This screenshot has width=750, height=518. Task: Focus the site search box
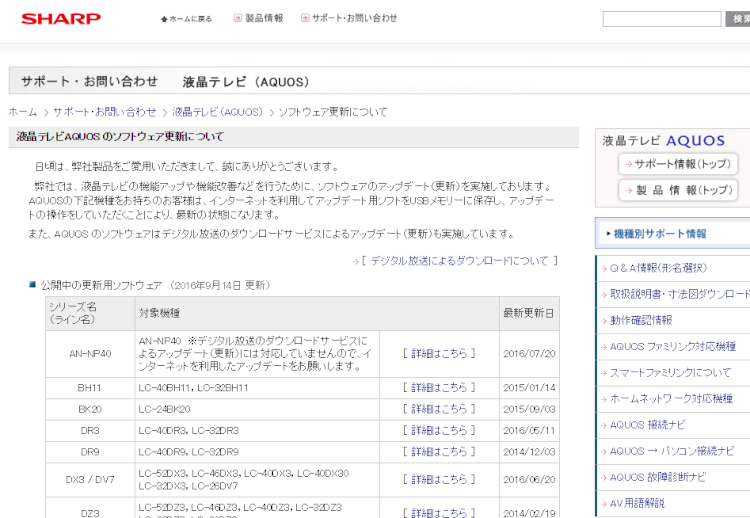662,19
